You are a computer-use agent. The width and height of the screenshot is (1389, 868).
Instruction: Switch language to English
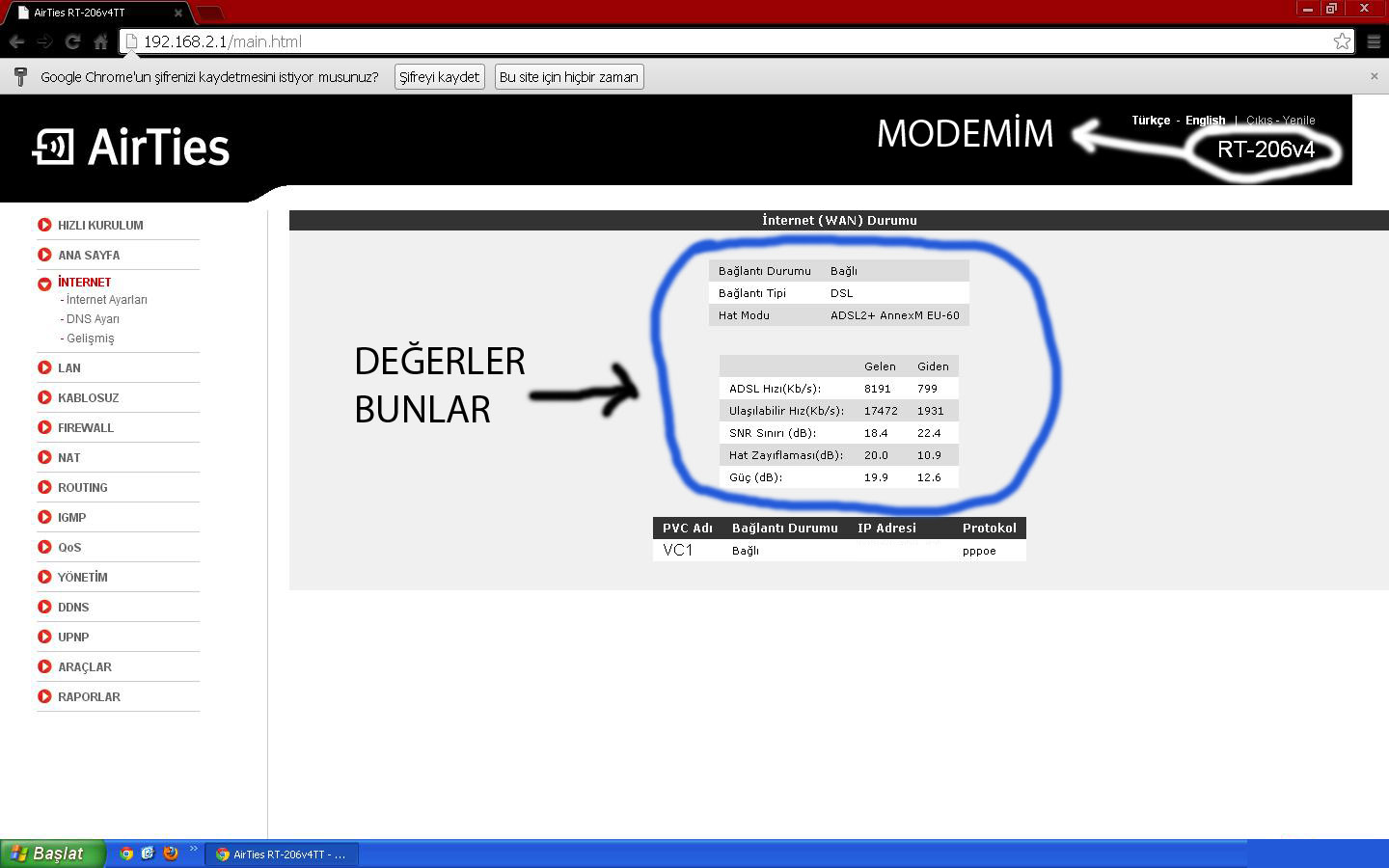pos(1205,121)
